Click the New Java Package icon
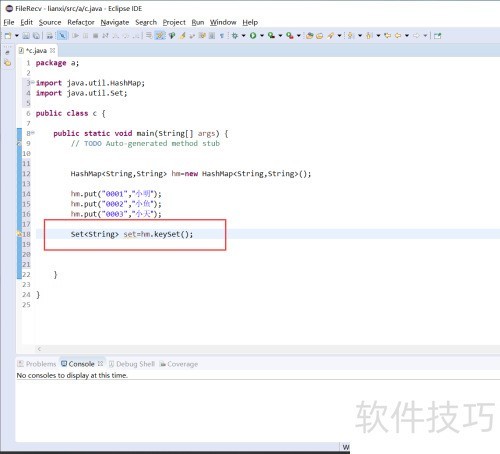Image resolution: width=500 pixels, height=454 pixels. [310, 36]
